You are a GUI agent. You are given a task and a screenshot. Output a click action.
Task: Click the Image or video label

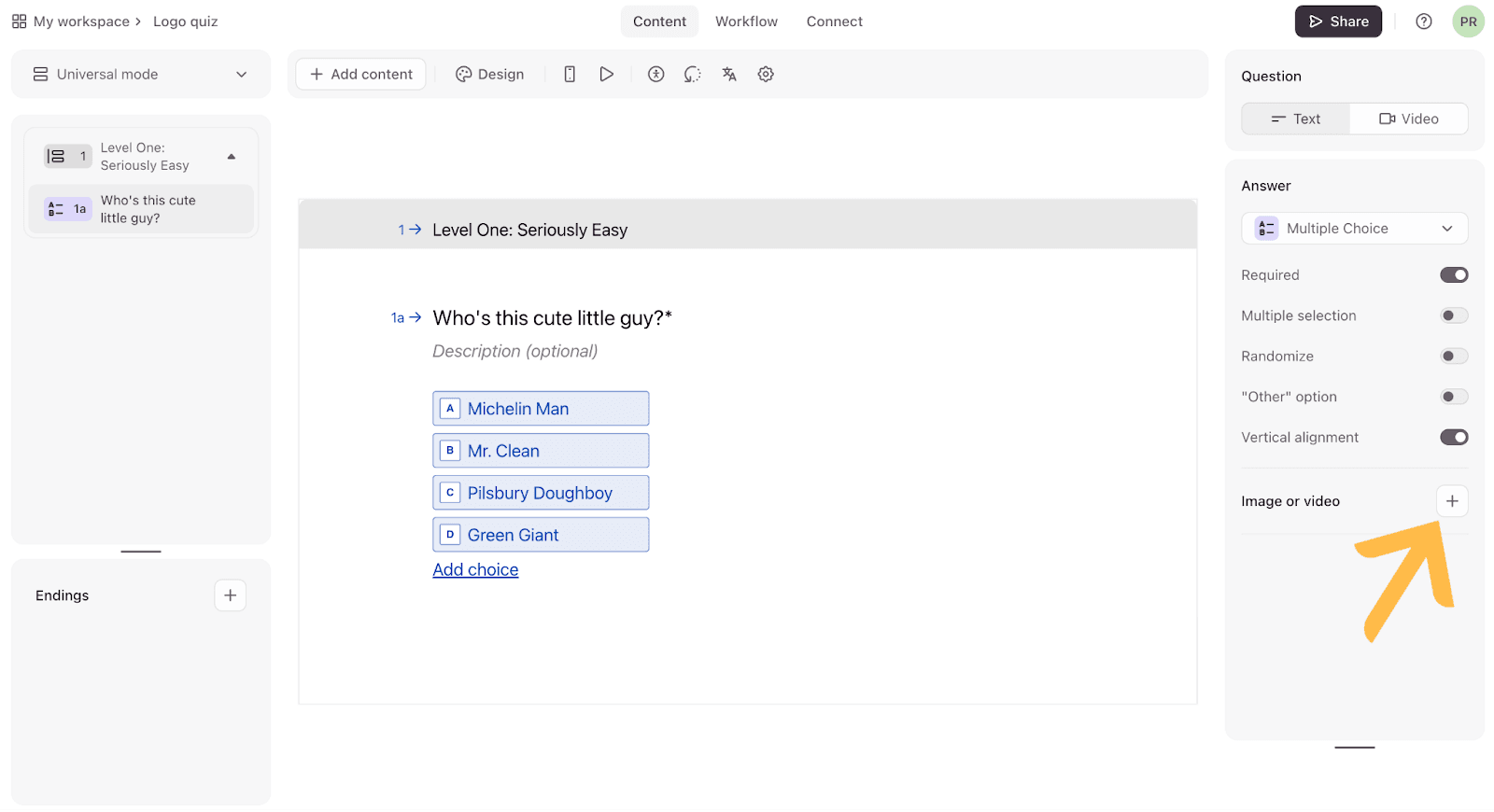pyautogui.click(x=1290, y=501)
